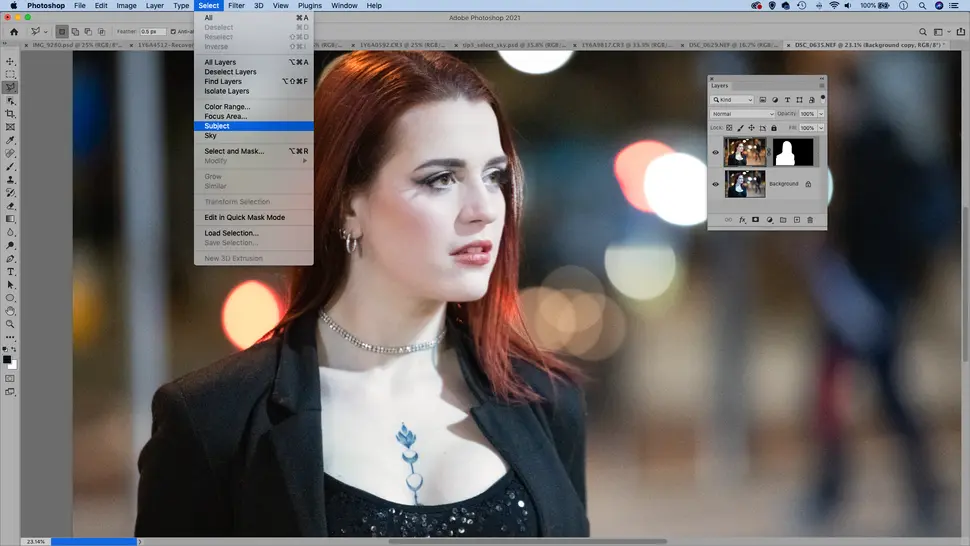Toggle pixel layer filter in Layers panel

point(763,100)
